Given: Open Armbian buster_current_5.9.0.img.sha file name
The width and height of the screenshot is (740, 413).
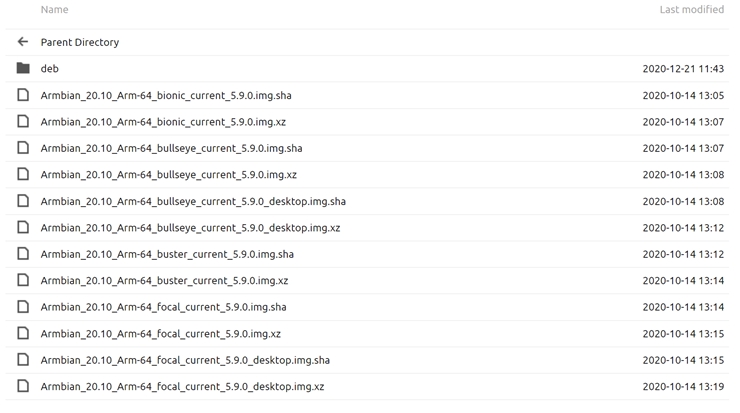Looking at the screenshot, I should [x=167, y=254].
